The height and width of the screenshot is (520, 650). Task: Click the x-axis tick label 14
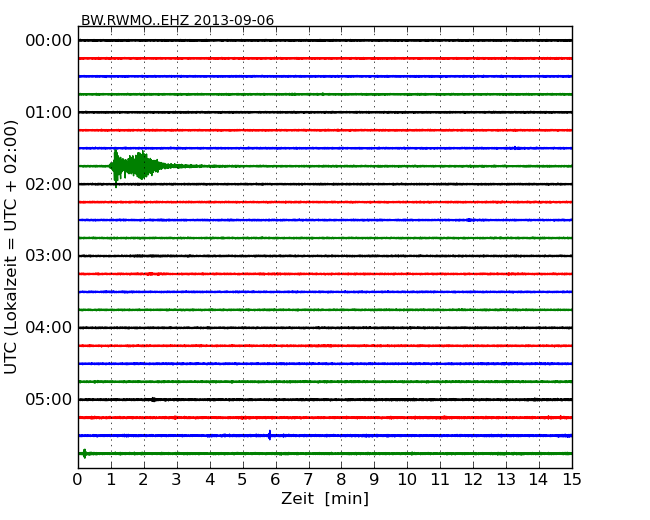click(539, 479)
